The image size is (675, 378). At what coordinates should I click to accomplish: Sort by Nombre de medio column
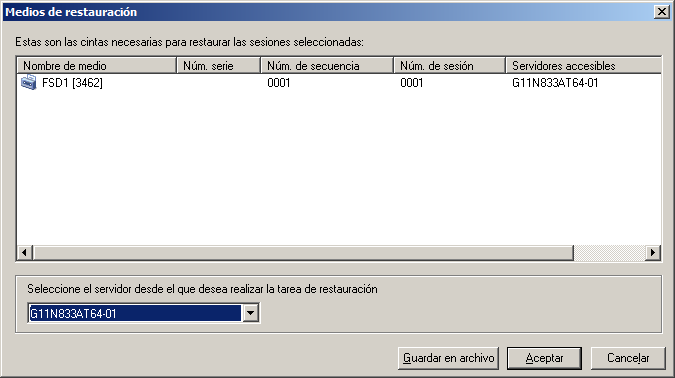pyautogui.click(x=96, y=65)
